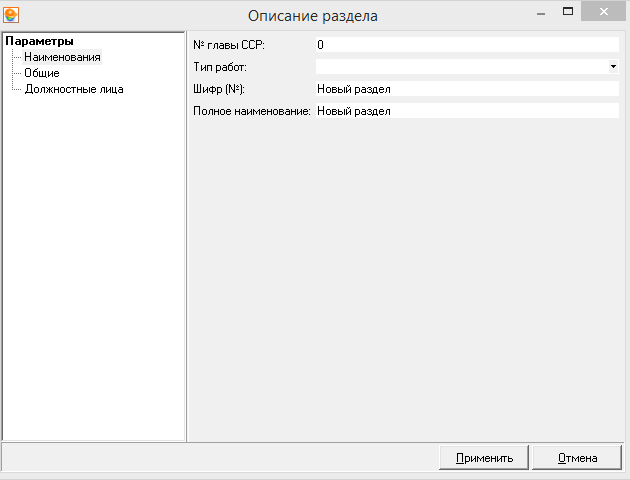
Task: Focus the Шифр (№) text field
Action: coord(467,89)
